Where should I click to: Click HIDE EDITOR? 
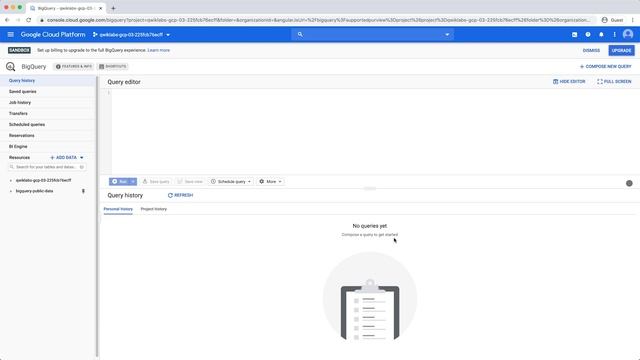tap(569, 82)
